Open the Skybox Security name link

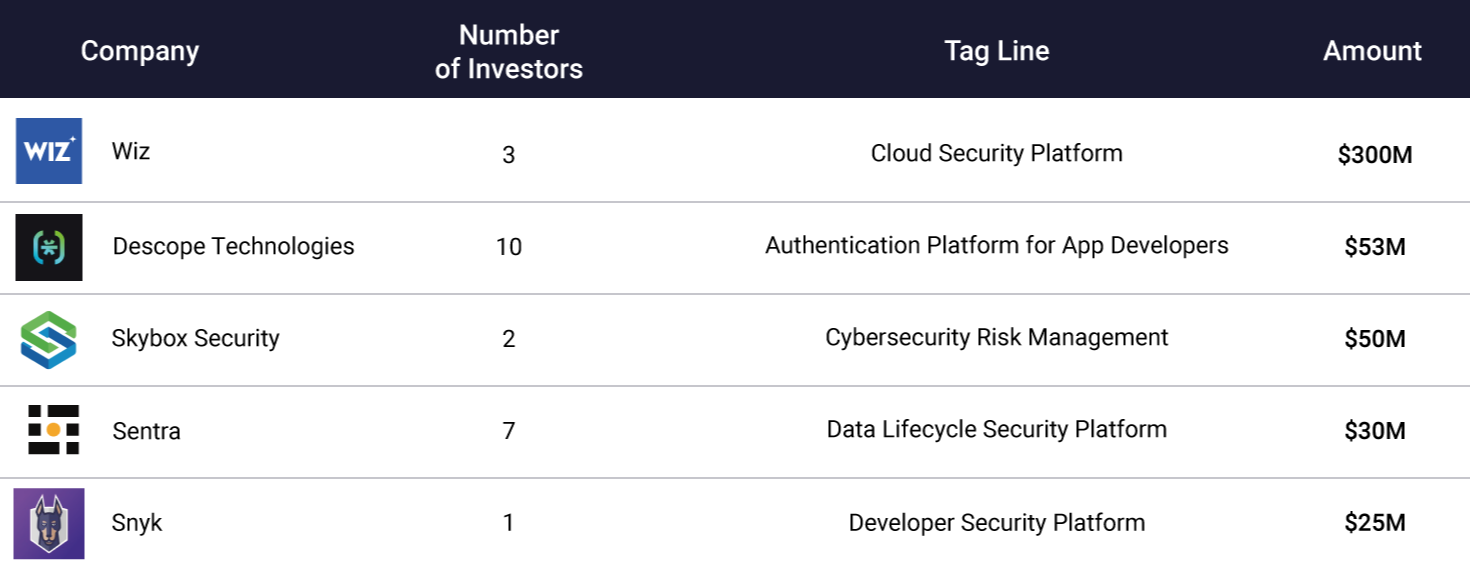[195, 338]
